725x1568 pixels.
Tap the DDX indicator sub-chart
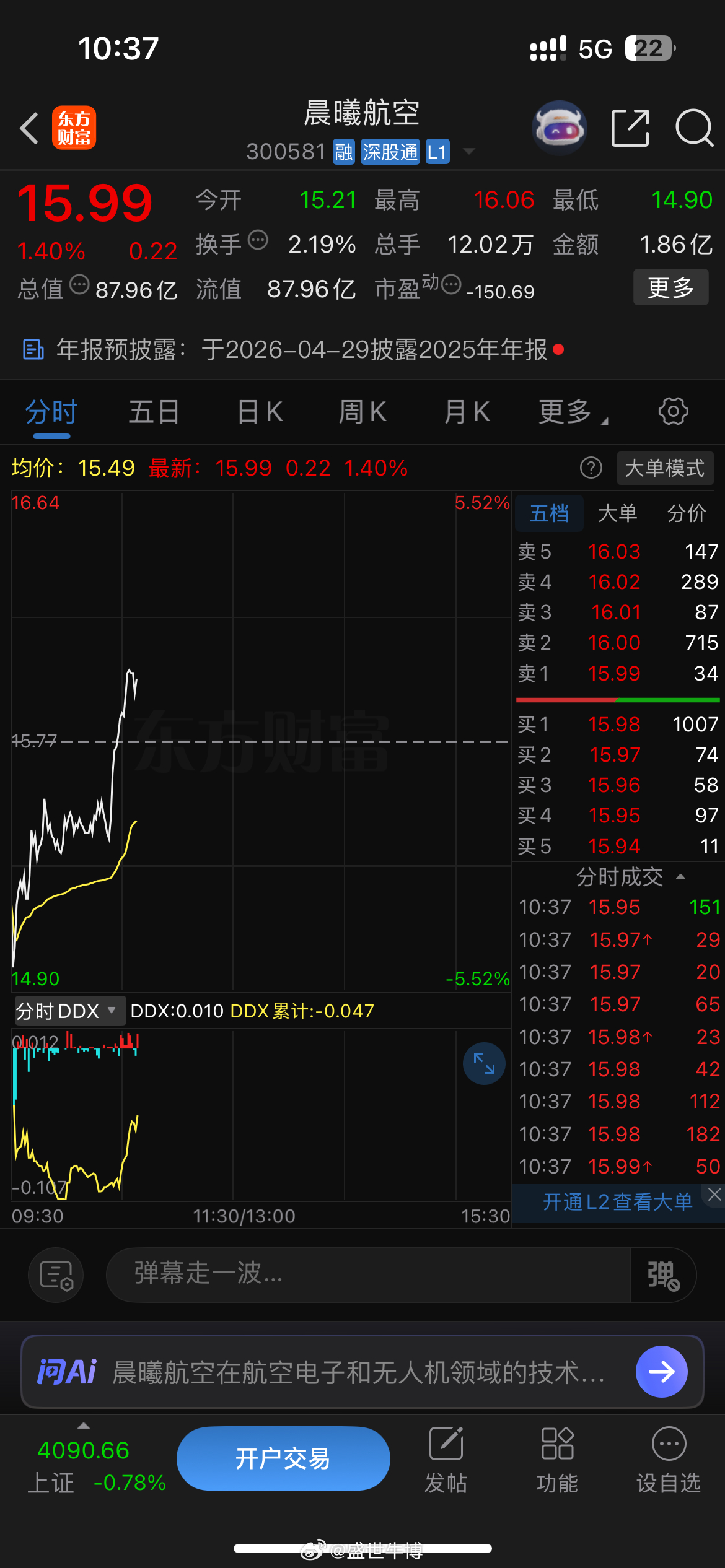[x=261, y=1115]
